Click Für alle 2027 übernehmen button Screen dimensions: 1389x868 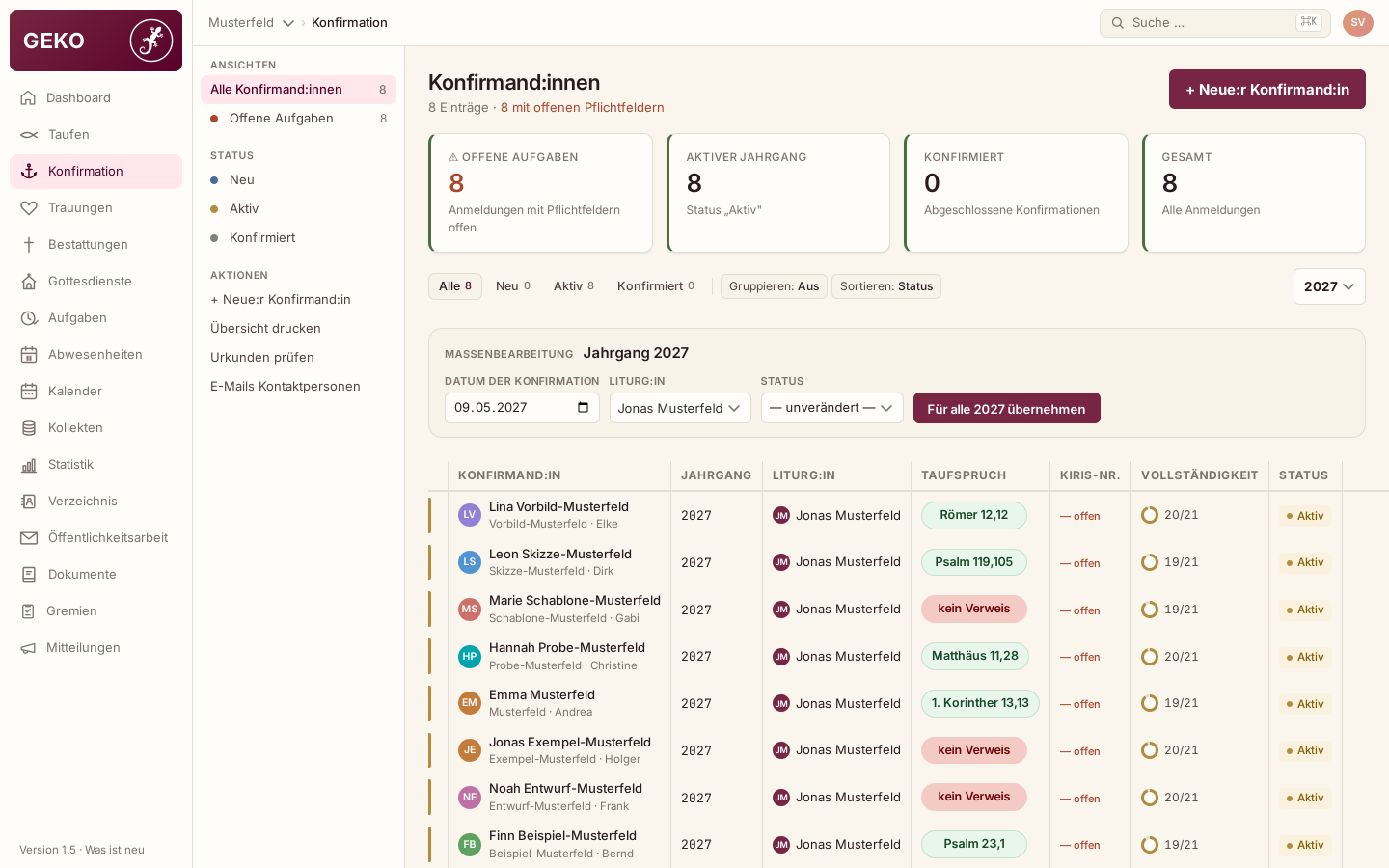(x=1007, y=408)
